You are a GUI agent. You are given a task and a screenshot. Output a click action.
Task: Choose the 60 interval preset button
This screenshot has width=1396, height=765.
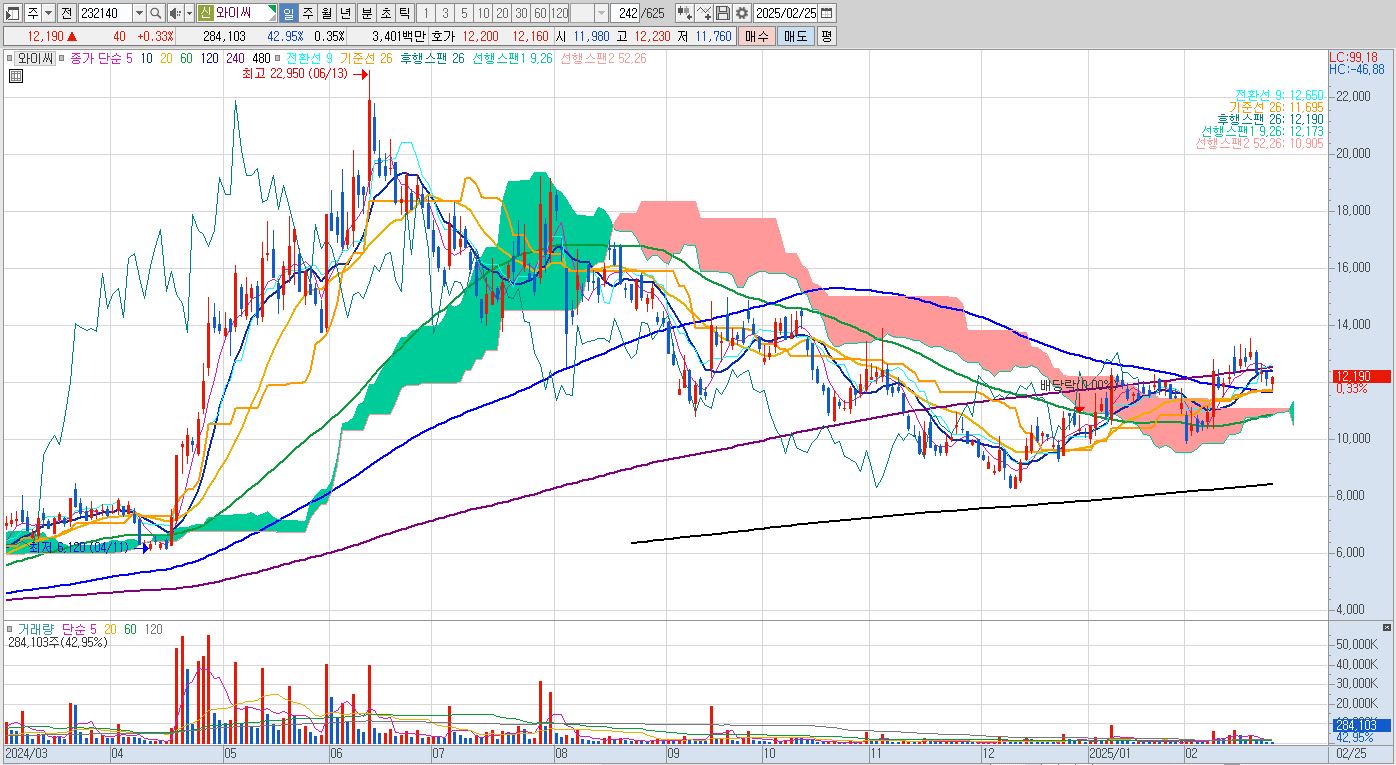(540, 13)
